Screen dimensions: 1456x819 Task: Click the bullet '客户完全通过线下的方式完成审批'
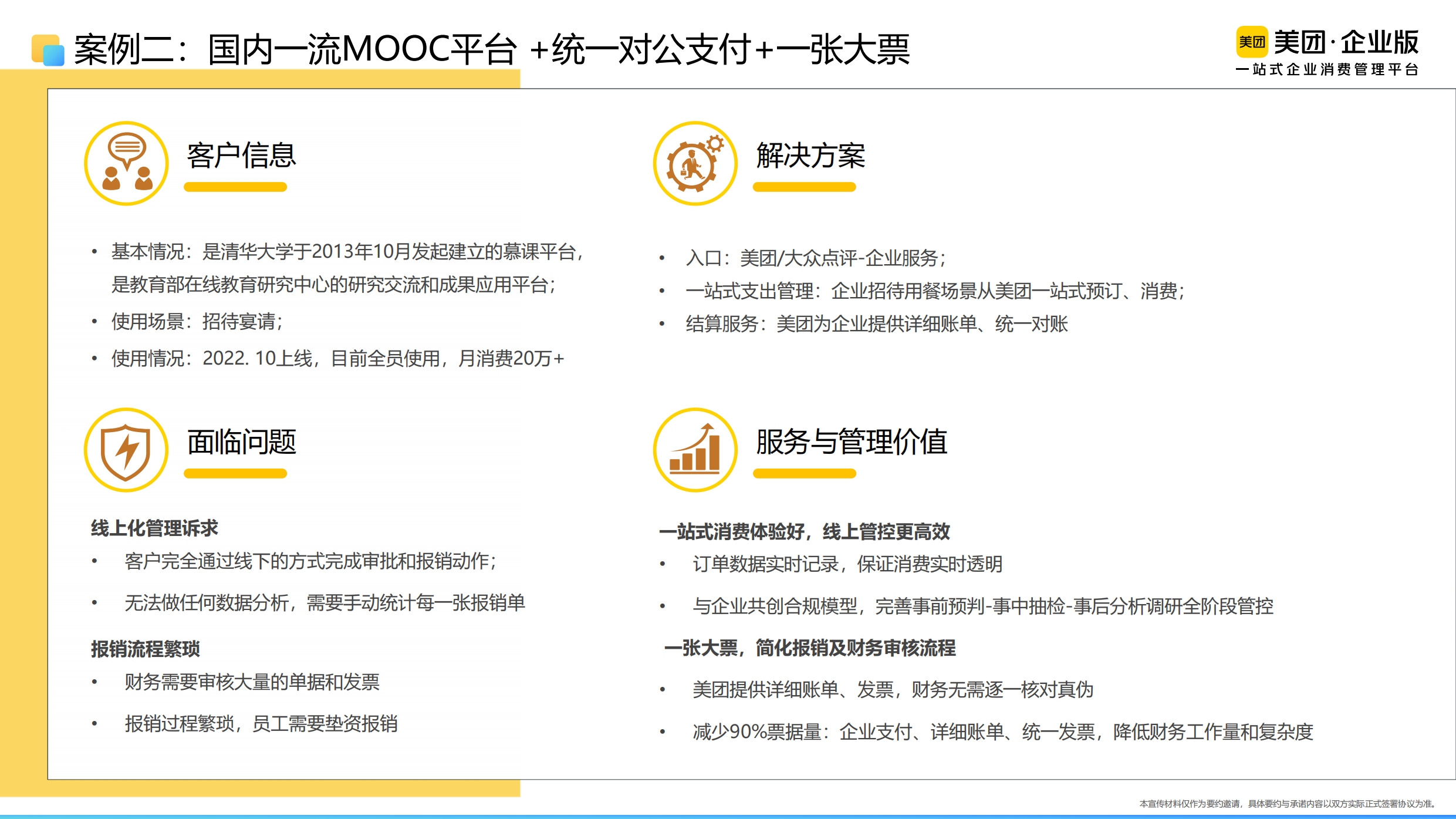tap(310, 562)
